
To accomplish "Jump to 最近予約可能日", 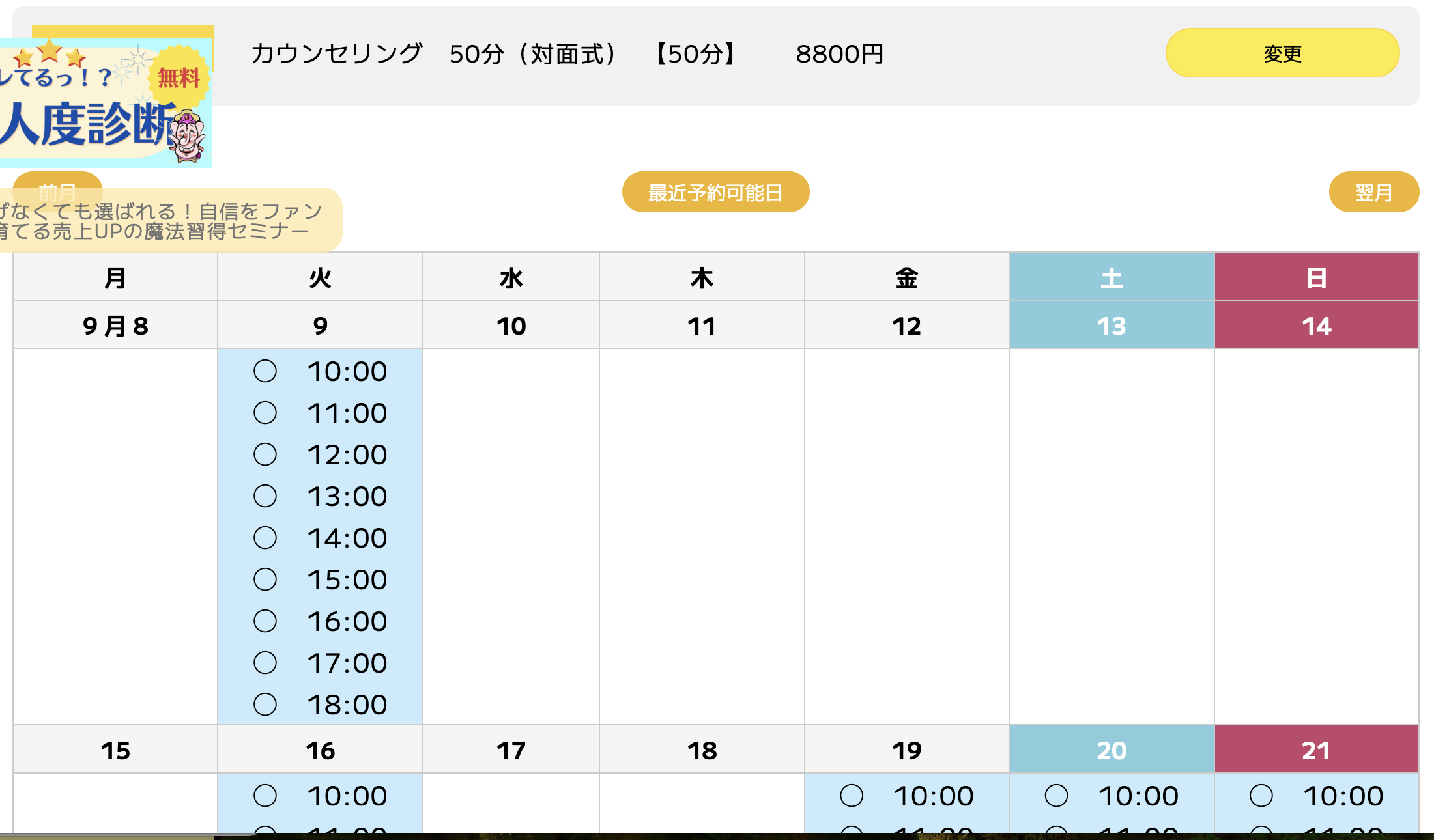I will click(x=715, y=193).
